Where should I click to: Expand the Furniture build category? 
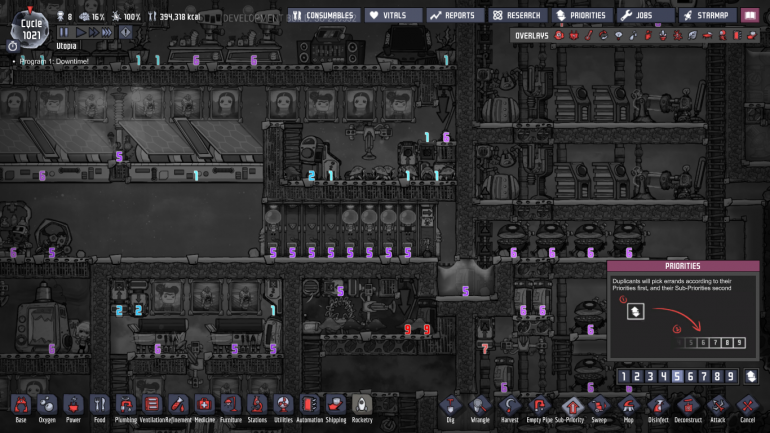click(x=231, y=406)
